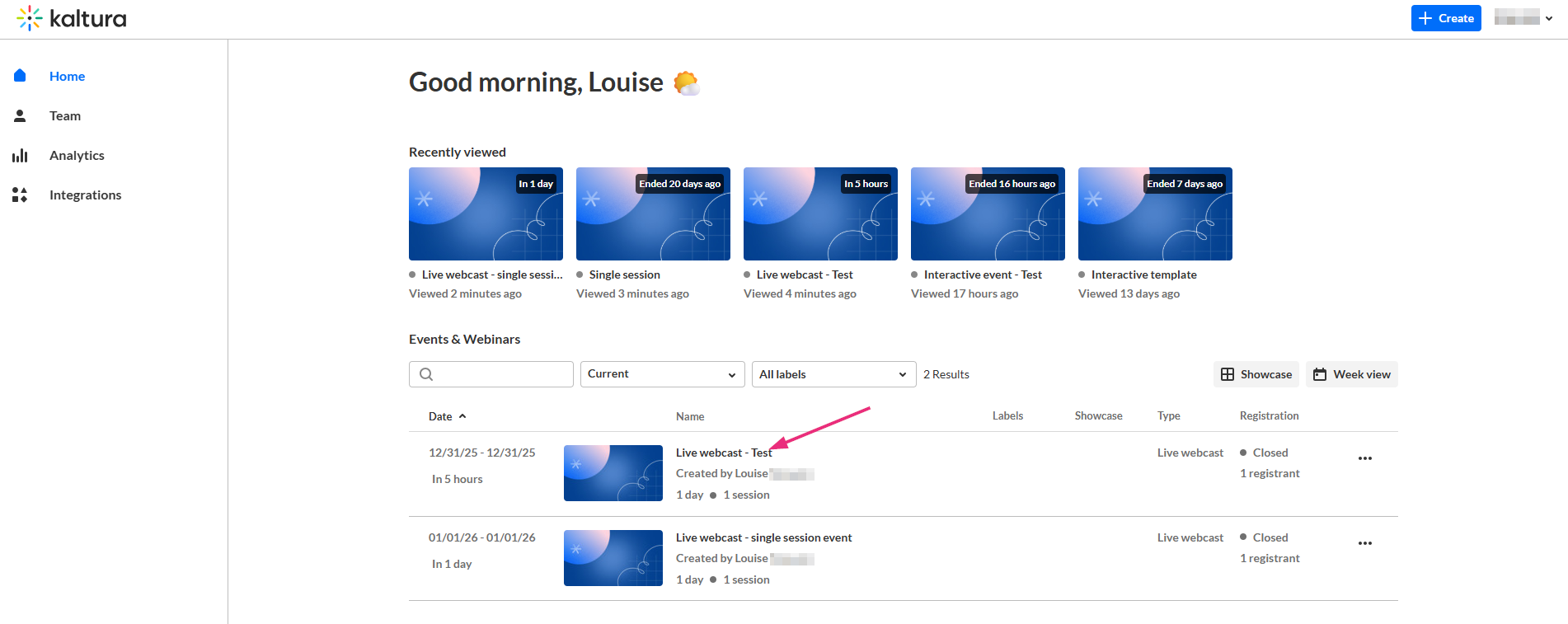Click the date range 12/31/25 - 12/31/25
The width and height of the screenshot is (1568, 624).
point(482,453)
